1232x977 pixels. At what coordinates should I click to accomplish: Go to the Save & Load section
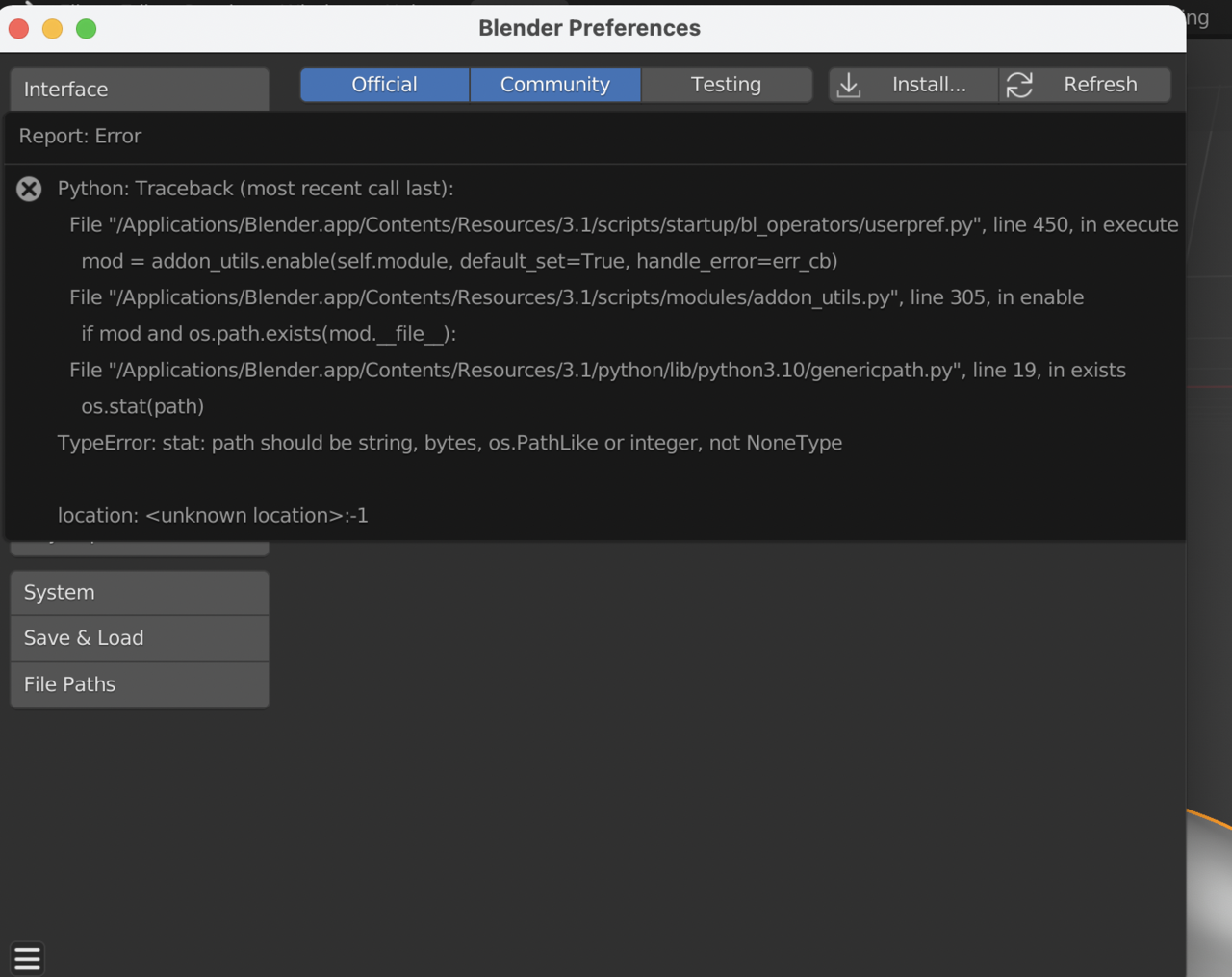139,638
